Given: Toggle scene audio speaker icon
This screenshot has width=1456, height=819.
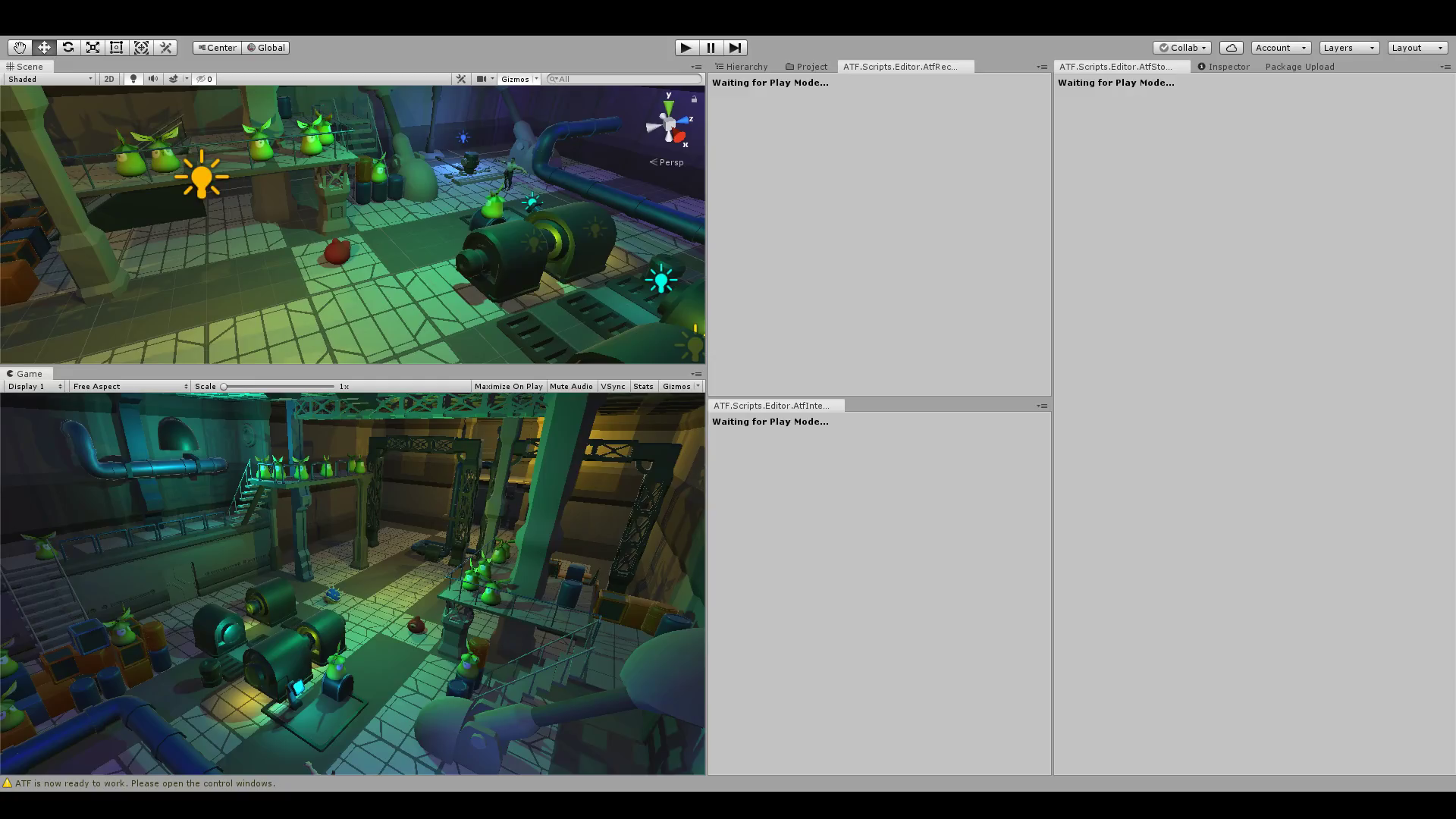Looking at the screenshot, I should point(153,79).
